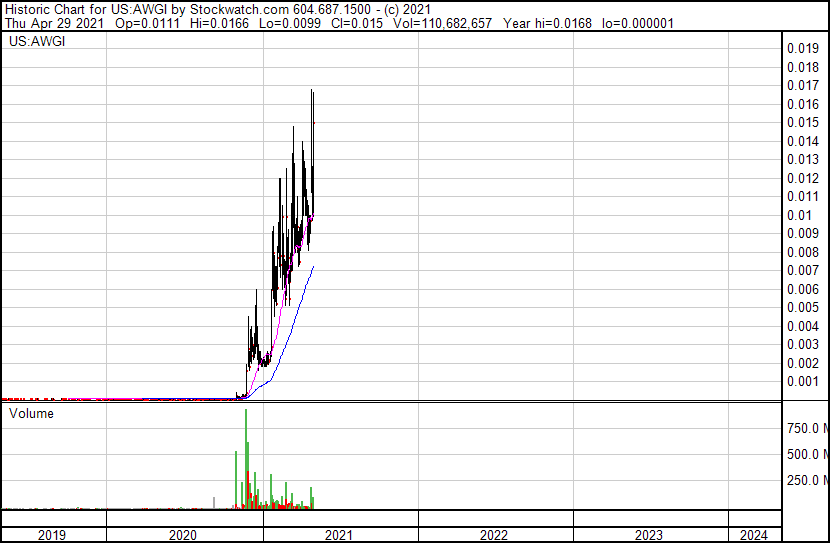Click the chart title 'Historic Chart for US:AWGI'

(86, 10)
